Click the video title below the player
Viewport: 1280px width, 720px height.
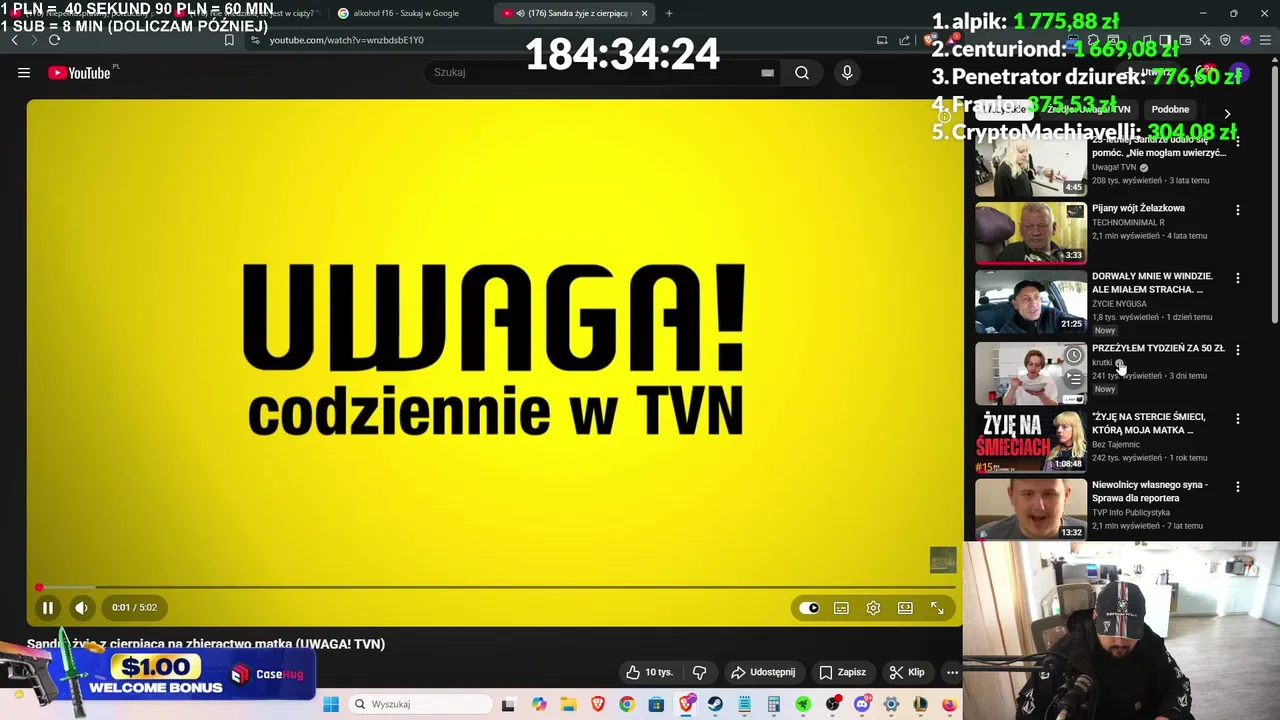pos(206,644)
